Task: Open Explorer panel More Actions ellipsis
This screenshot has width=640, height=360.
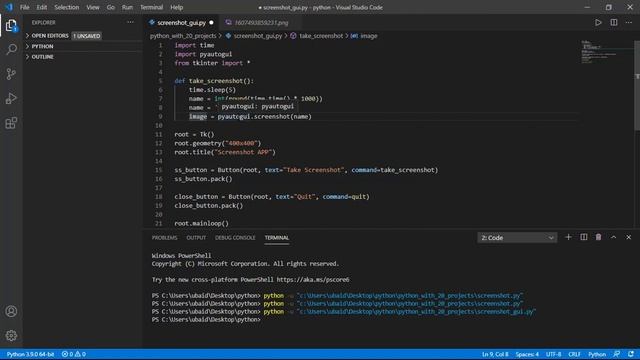Action: coord(130,22)
